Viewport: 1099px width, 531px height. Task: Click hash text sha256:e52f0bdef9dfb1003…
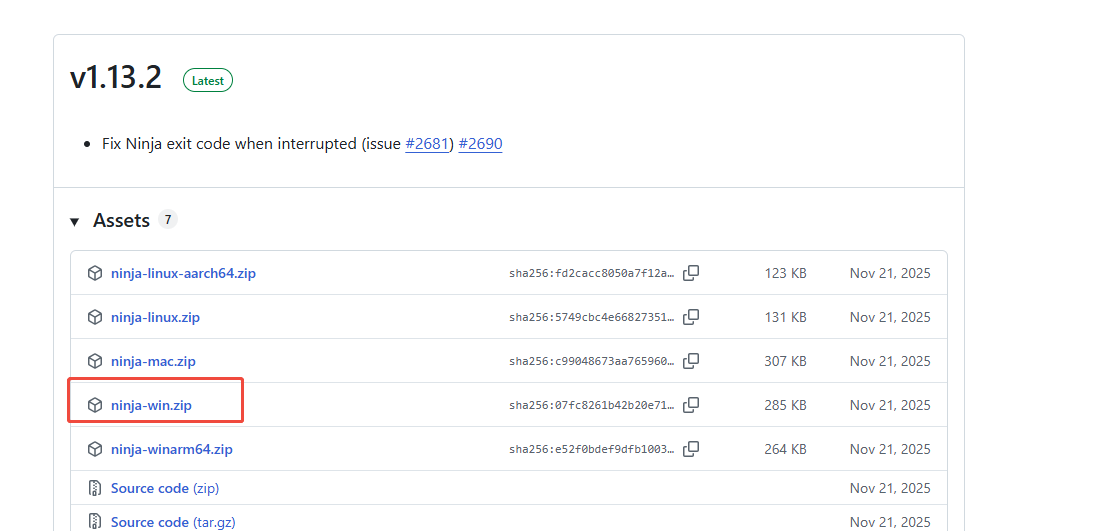click(x=592, y=450)
